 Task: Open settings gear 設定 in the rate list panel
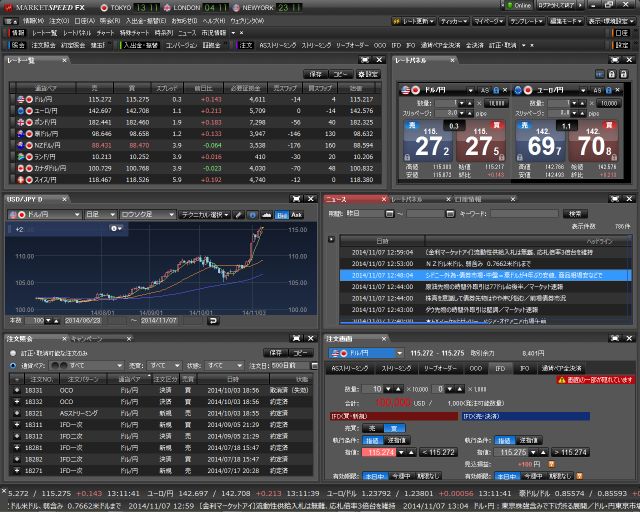pyautogui.click(x=368, y=74)
